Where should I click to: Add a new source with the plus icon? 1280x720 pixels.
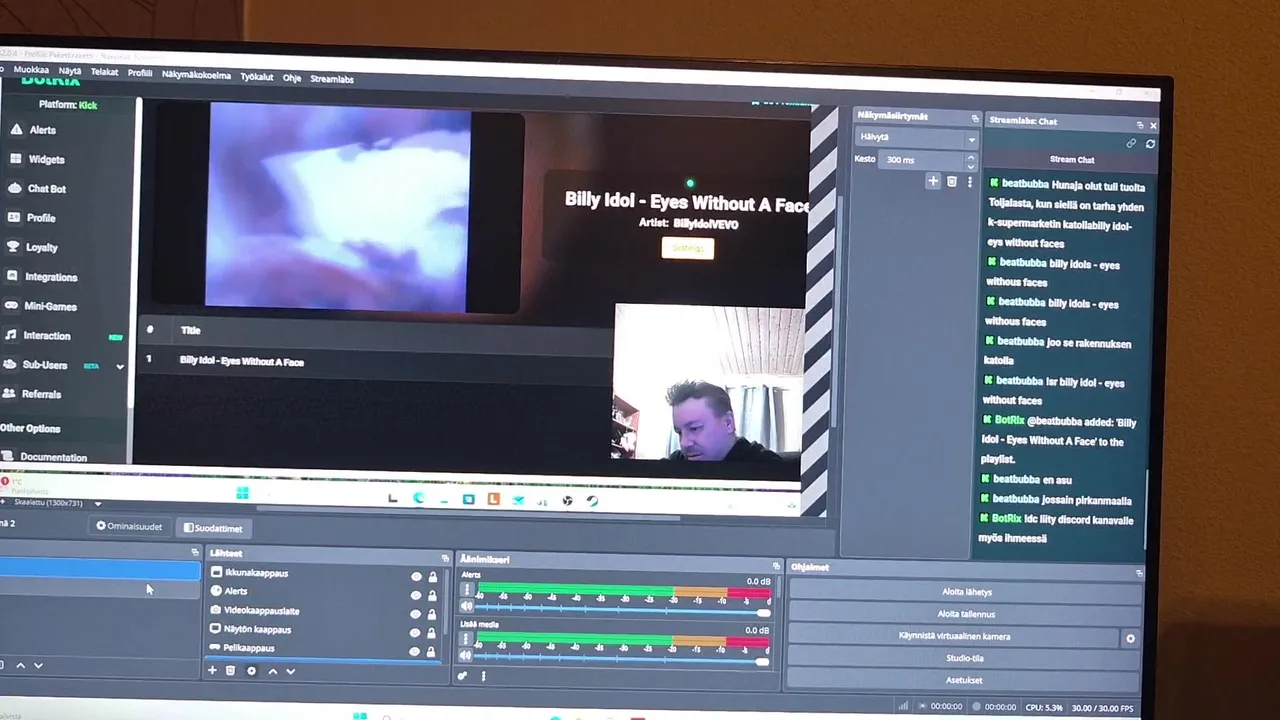pos(212,670)
